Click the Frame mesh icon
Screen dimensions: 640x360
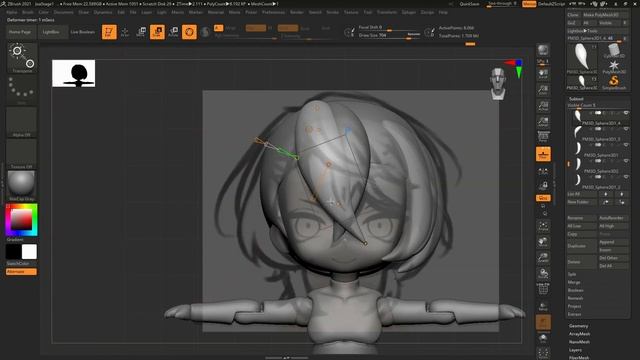[x=543, y=225]
